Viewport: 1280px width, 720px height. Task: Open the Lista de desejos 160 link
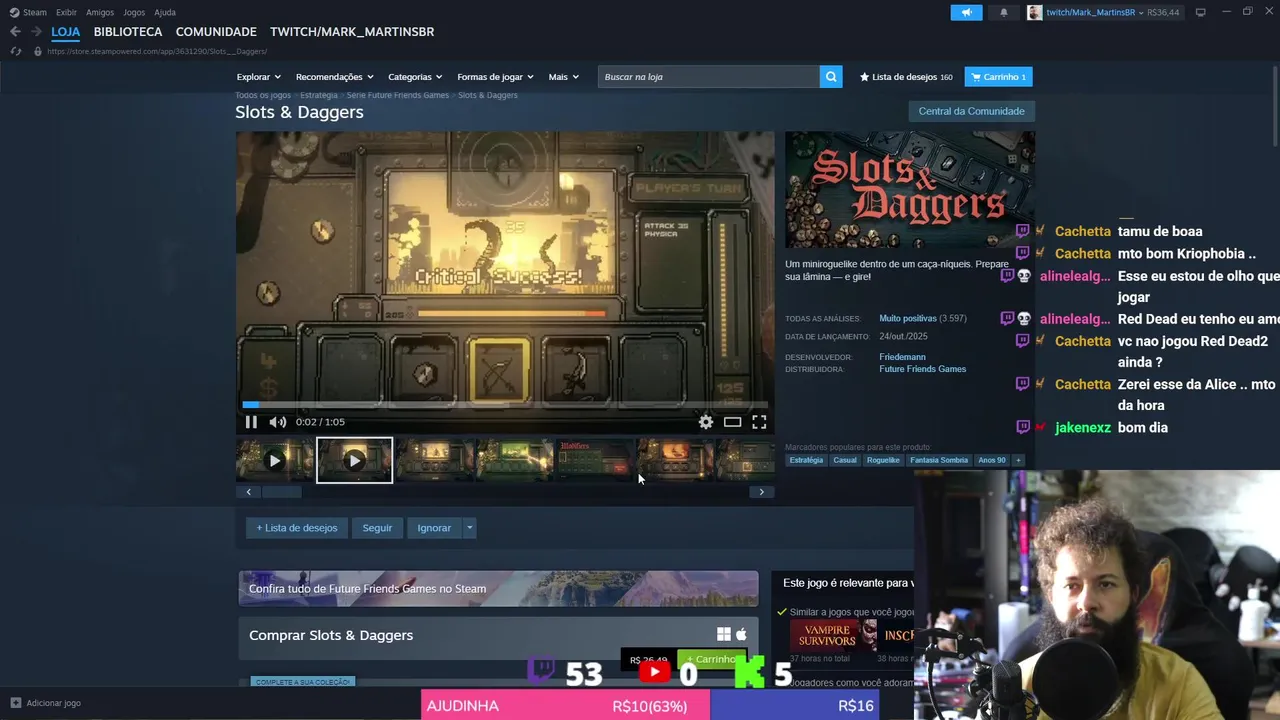(906, 77)
